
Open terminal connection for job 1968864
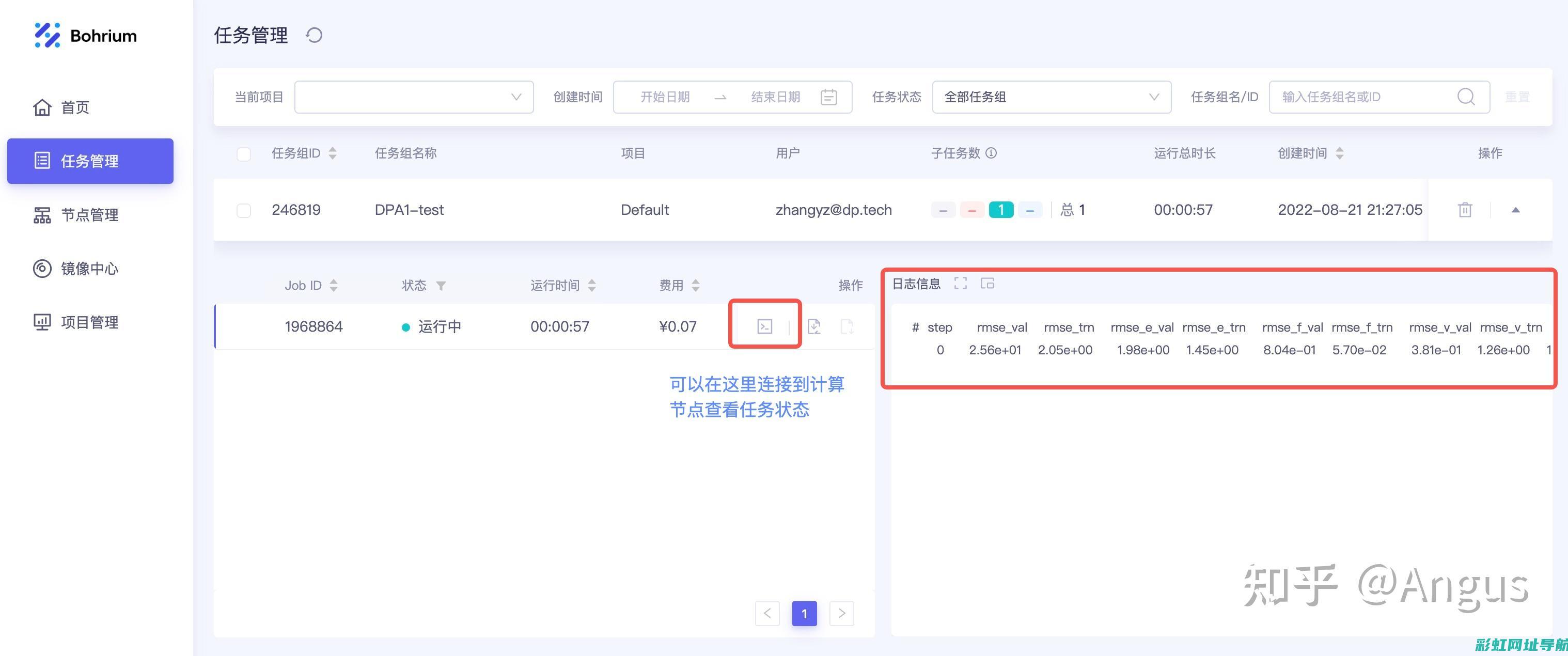tap(764, 327)
